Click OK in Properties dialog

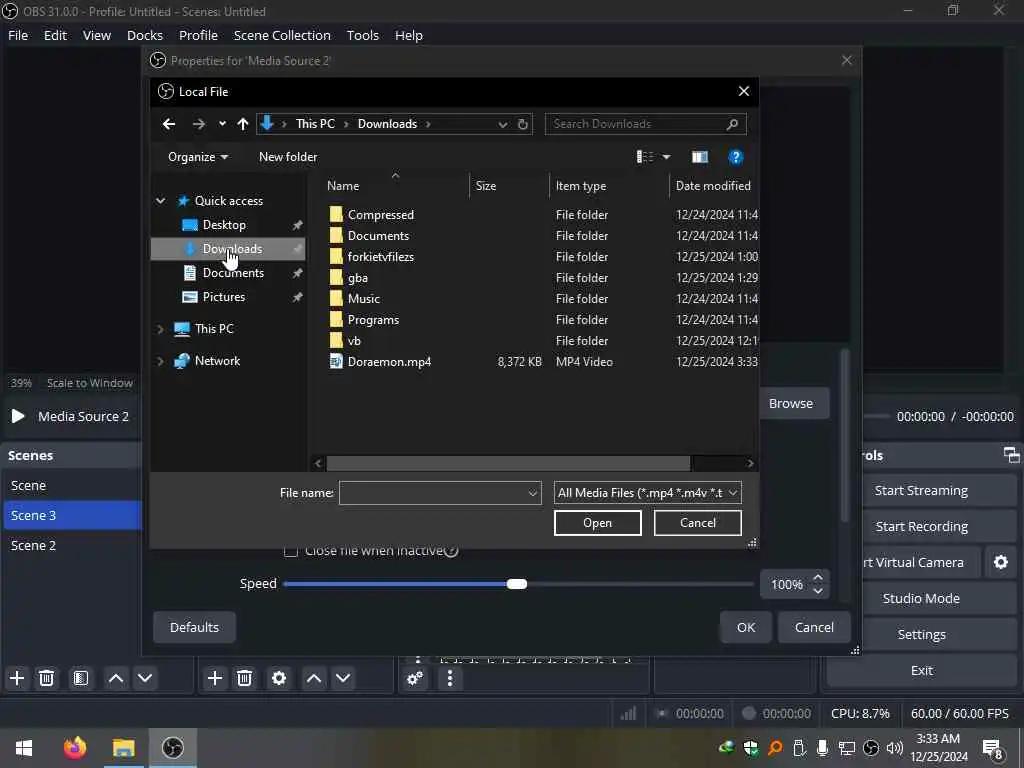(746, 627)
